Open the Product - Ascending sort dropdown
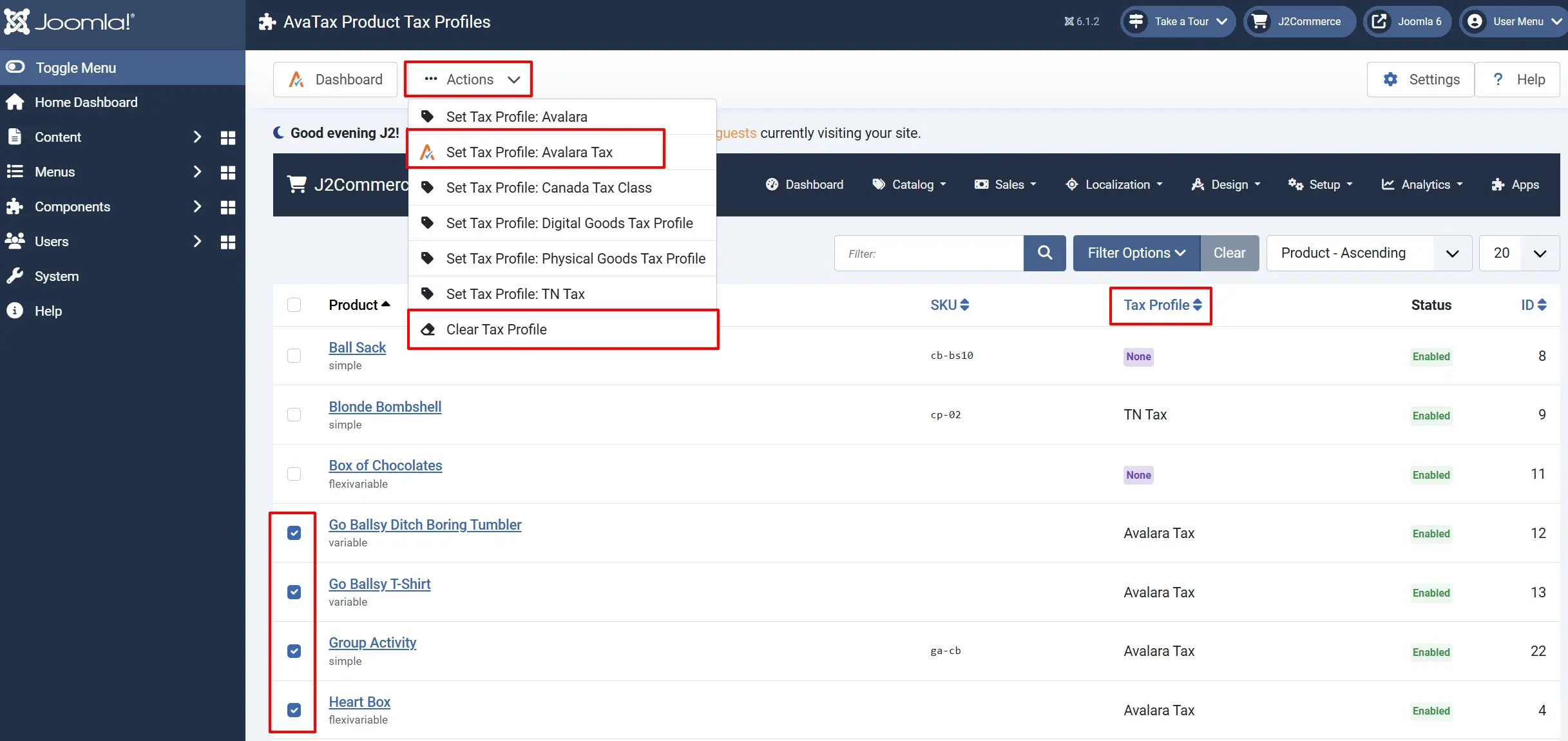1568x741 pixels. (1369, 253)
